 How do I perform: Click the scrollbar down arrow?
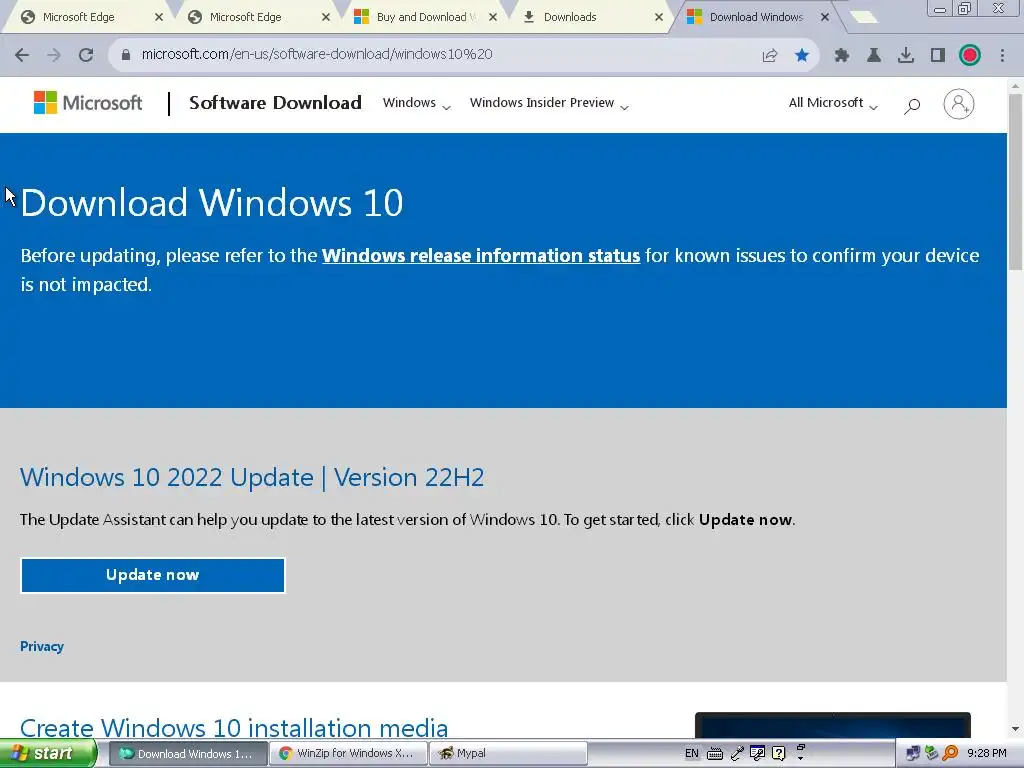click(x=1016, y=729)
